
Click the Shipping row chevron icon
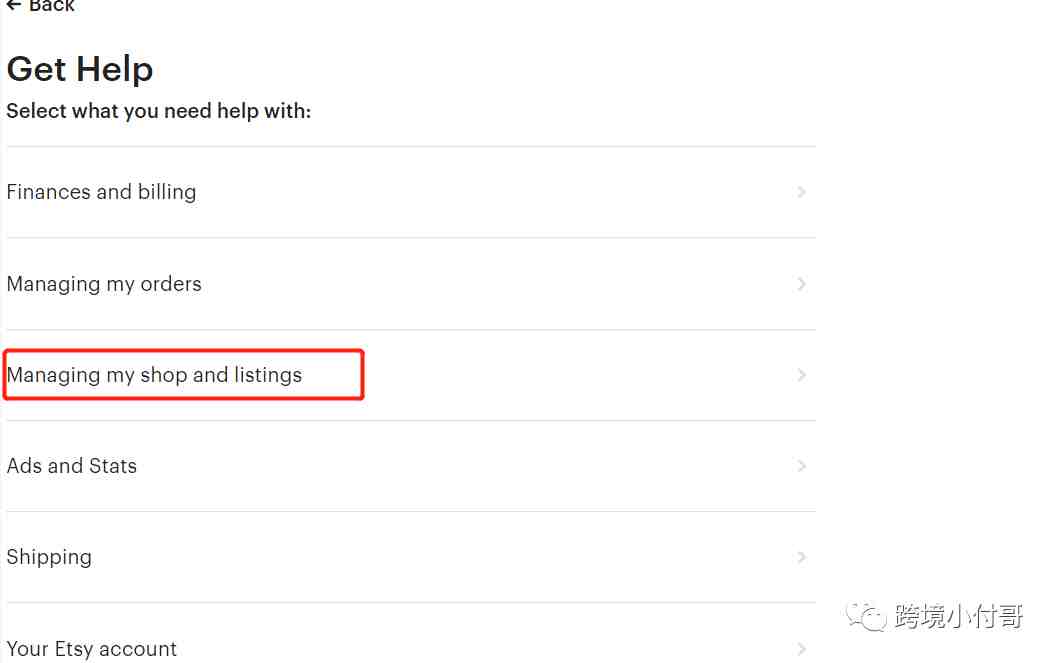tap(801, 557)
